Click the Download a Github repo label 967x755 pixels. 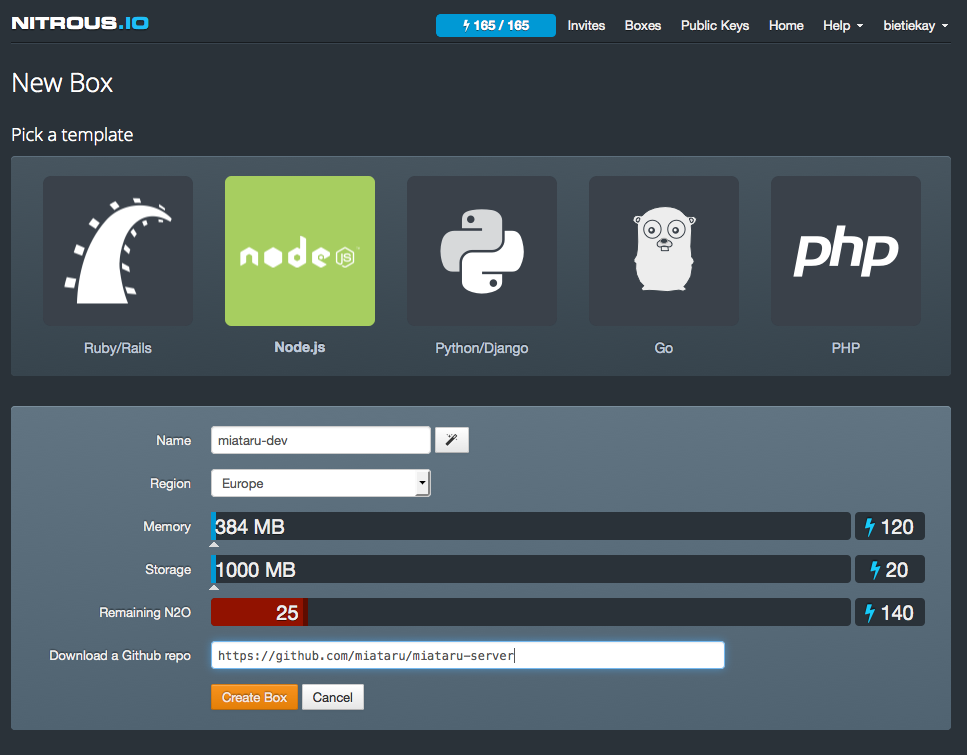[120, 655]
